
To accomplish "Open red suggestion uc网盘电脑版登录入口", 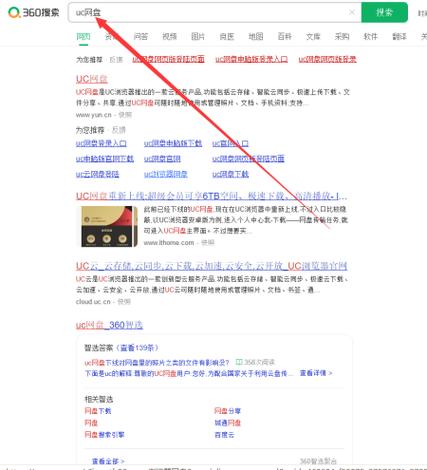I will pyautogui.click(x=251, y=59).
